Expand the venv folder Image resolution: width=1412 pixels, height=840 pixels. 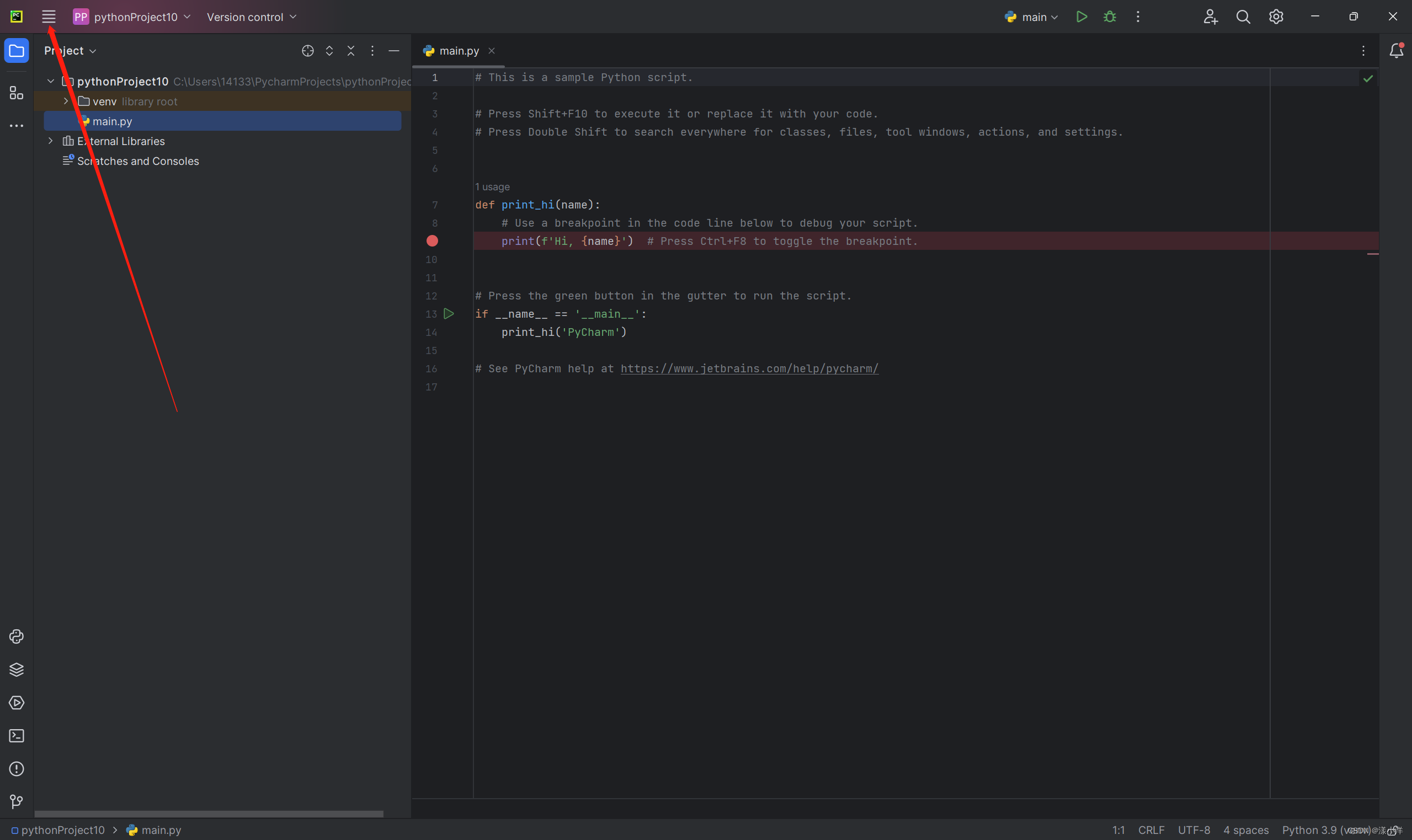tap(66, 101)
